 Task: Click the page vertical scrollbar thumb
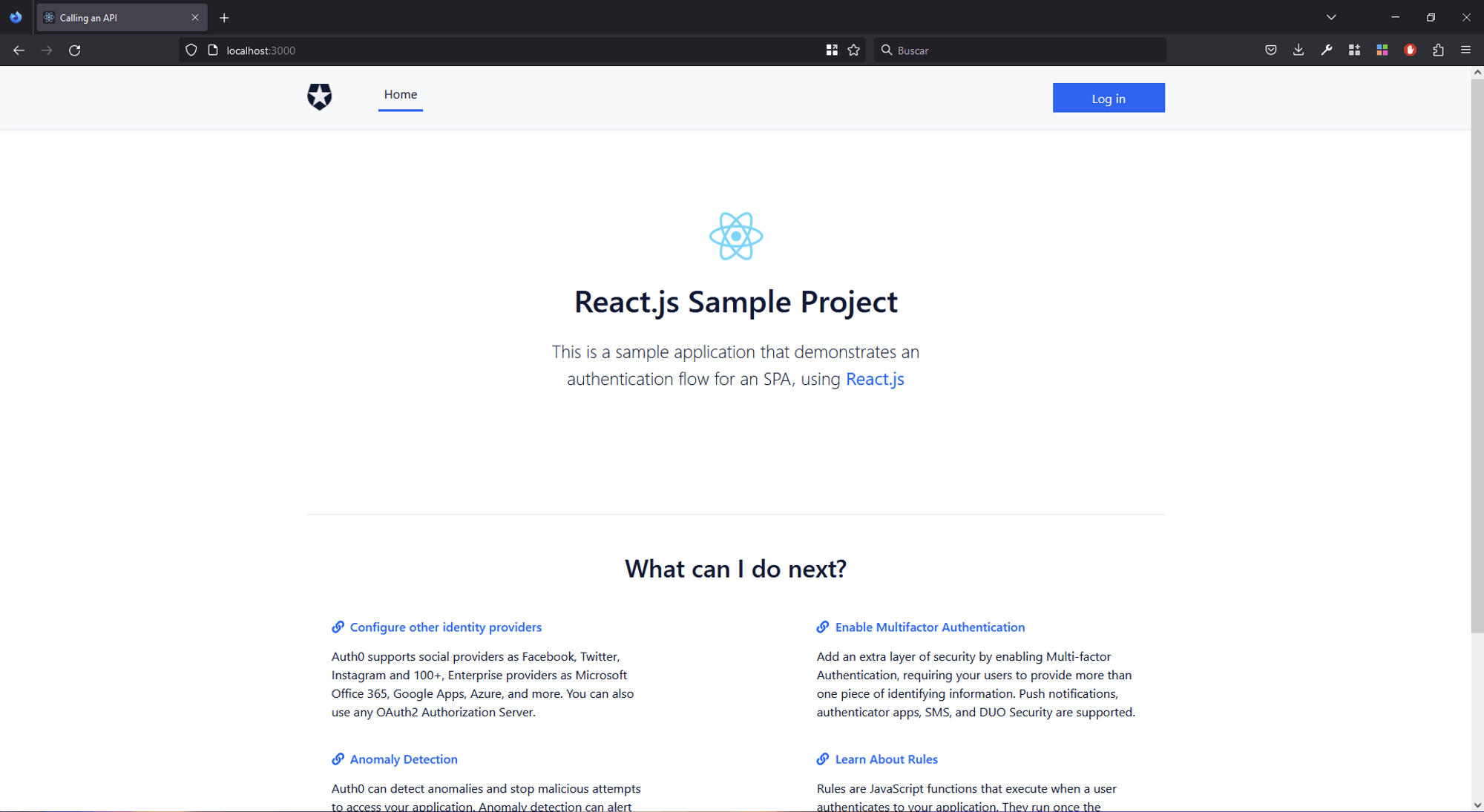click(1477, 356)
